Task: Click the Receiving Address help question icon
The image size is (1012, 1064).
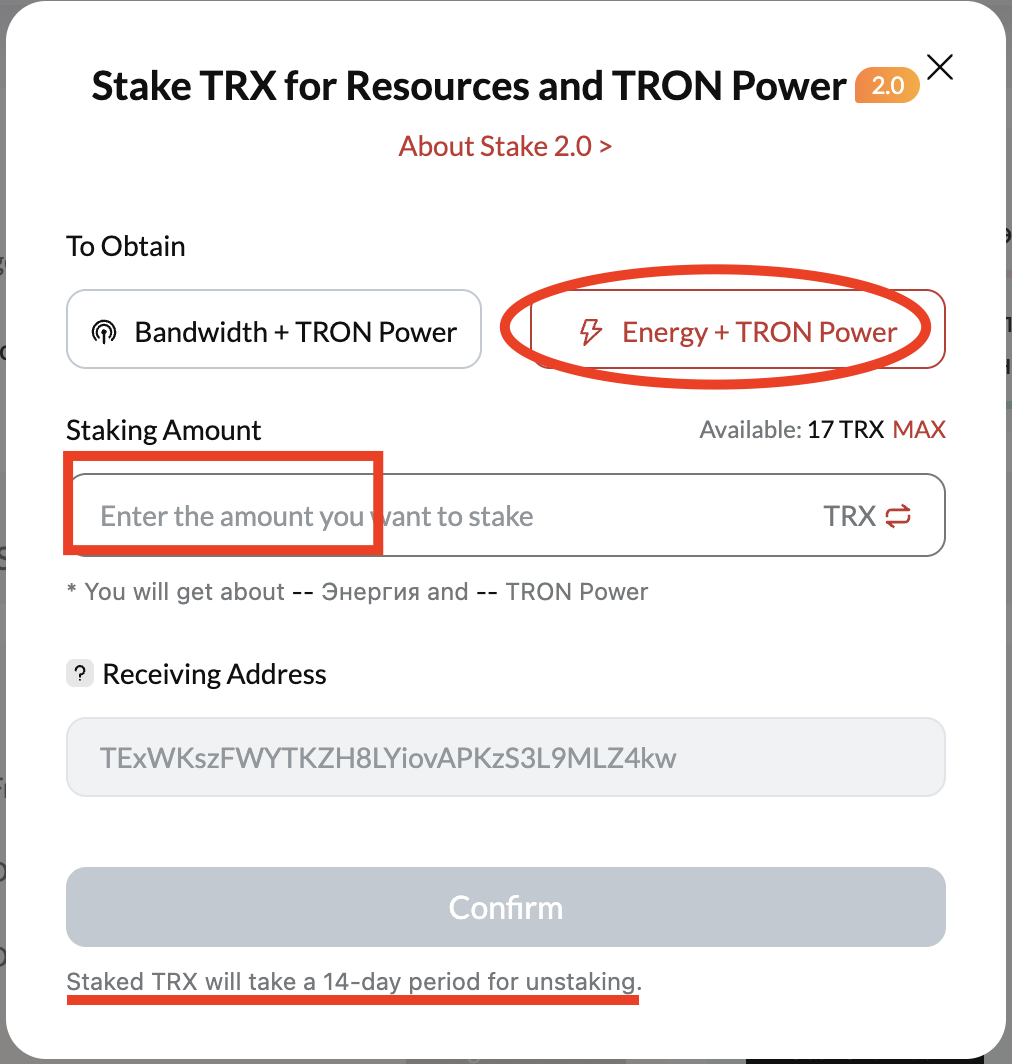Action: tap(80, 674)
